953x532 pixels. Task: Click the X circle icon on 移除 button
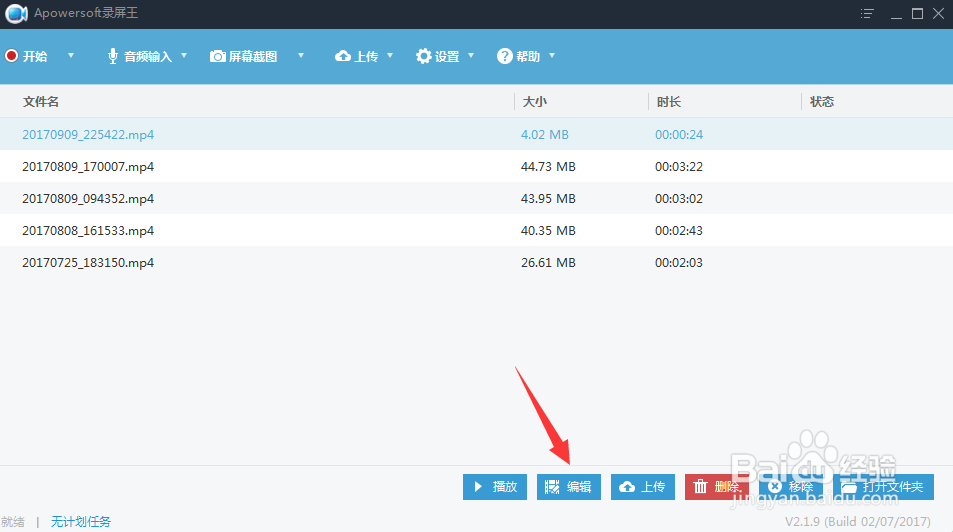(x=774, y=486)
